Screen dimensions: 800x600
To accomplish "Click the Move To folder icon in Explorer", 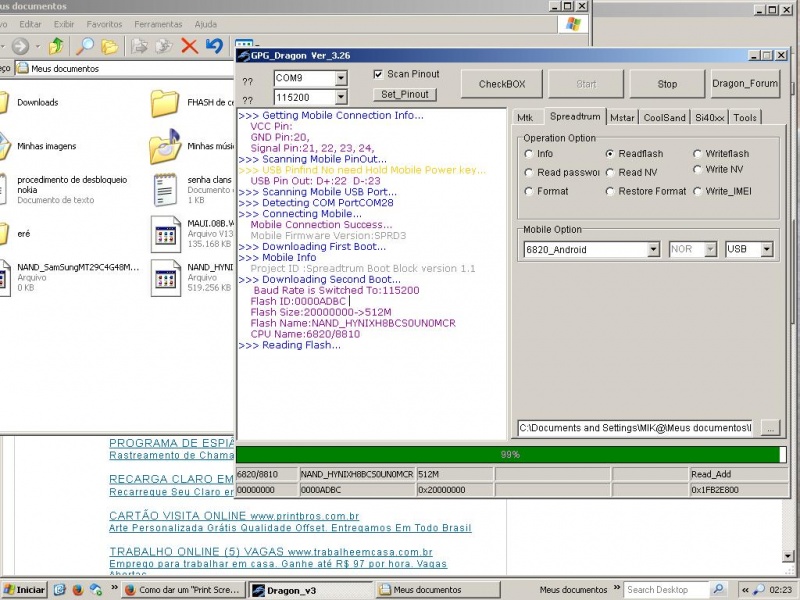I will 139,46.
